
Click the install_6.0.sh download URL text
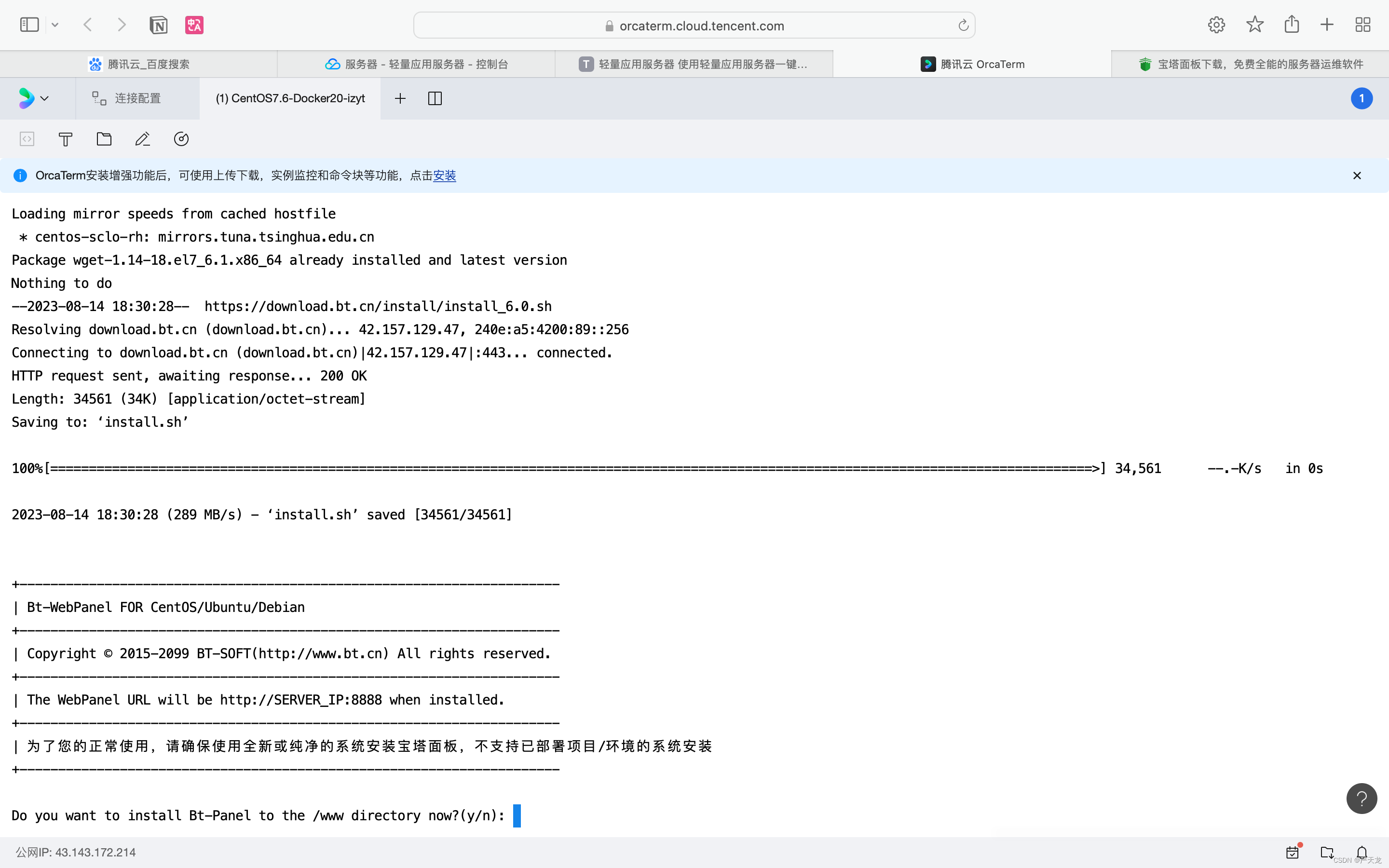tap(378, 306)
